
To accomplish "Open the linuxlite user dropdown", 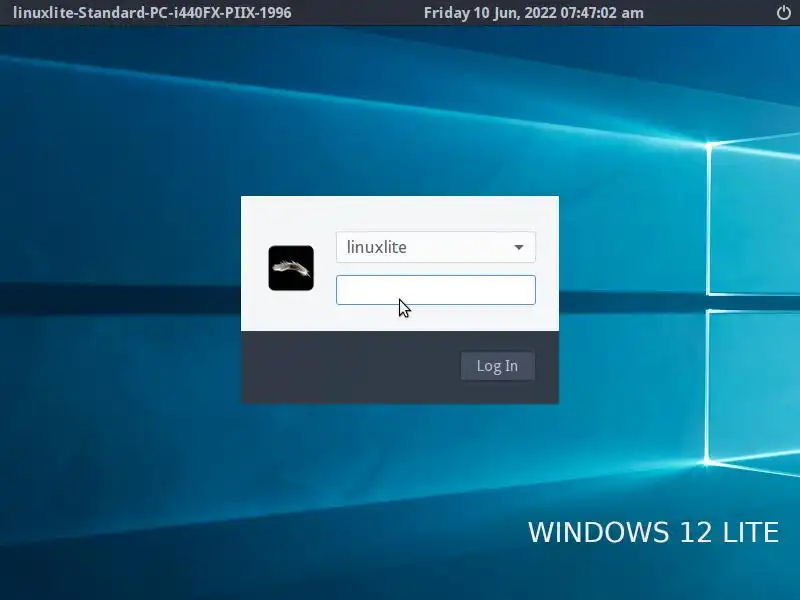I will click(x=436, y=247).
